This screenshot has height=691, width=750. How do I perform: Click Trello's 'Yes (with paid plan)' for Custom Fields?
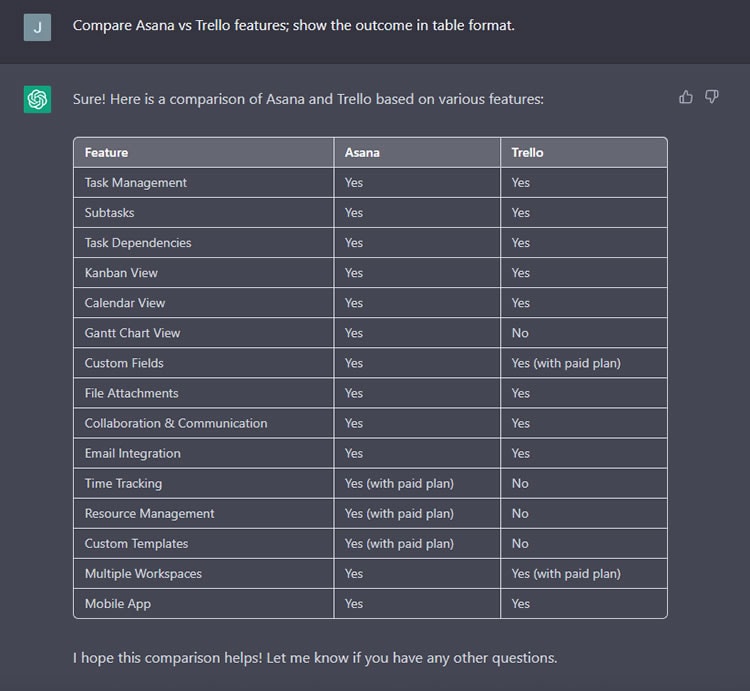point(566,363)
